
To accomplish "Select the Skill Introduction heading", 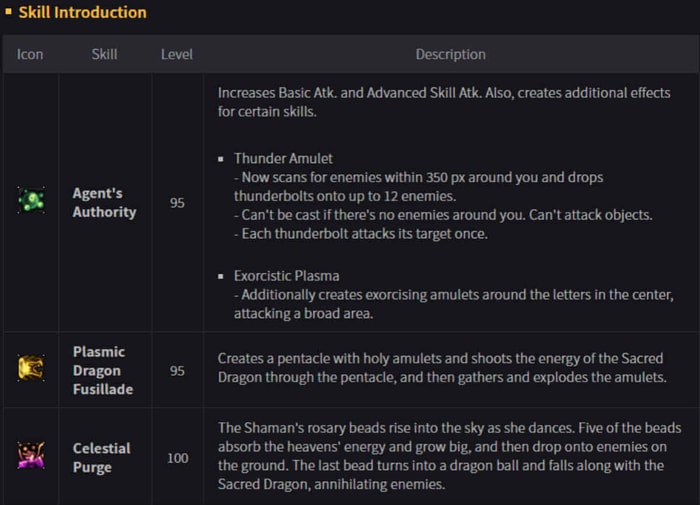I will point(83,12).
